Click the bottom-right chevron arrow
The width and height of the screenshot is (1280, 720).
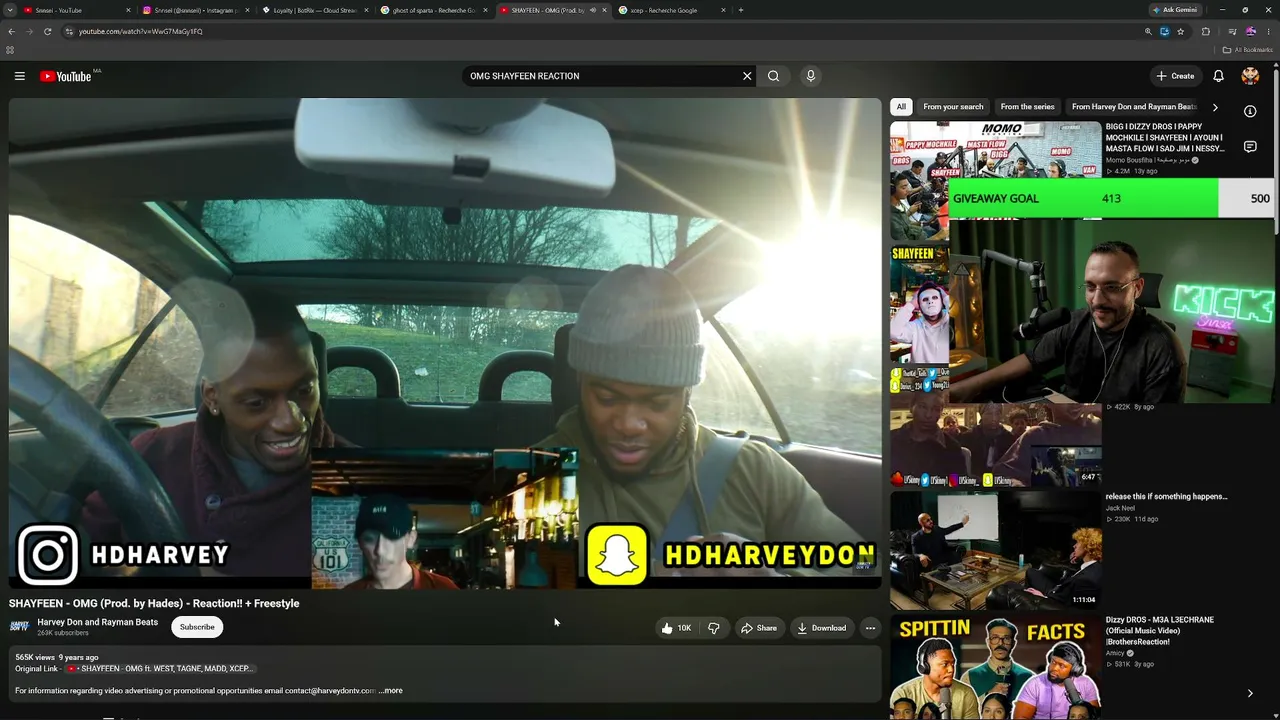[1250, 693]
